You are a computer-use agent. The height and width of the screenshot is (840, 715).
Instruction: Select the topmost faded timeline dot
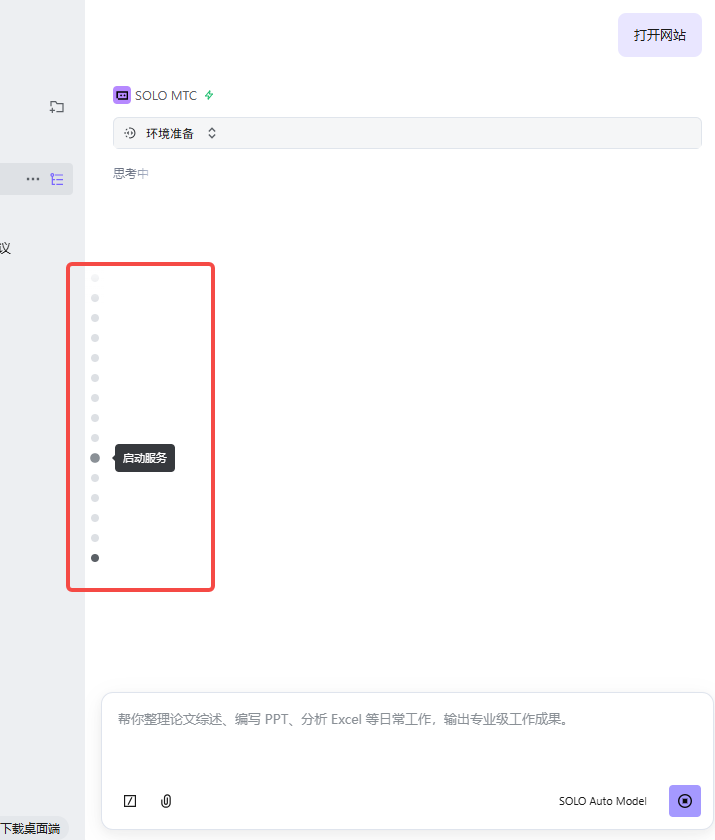95,278
